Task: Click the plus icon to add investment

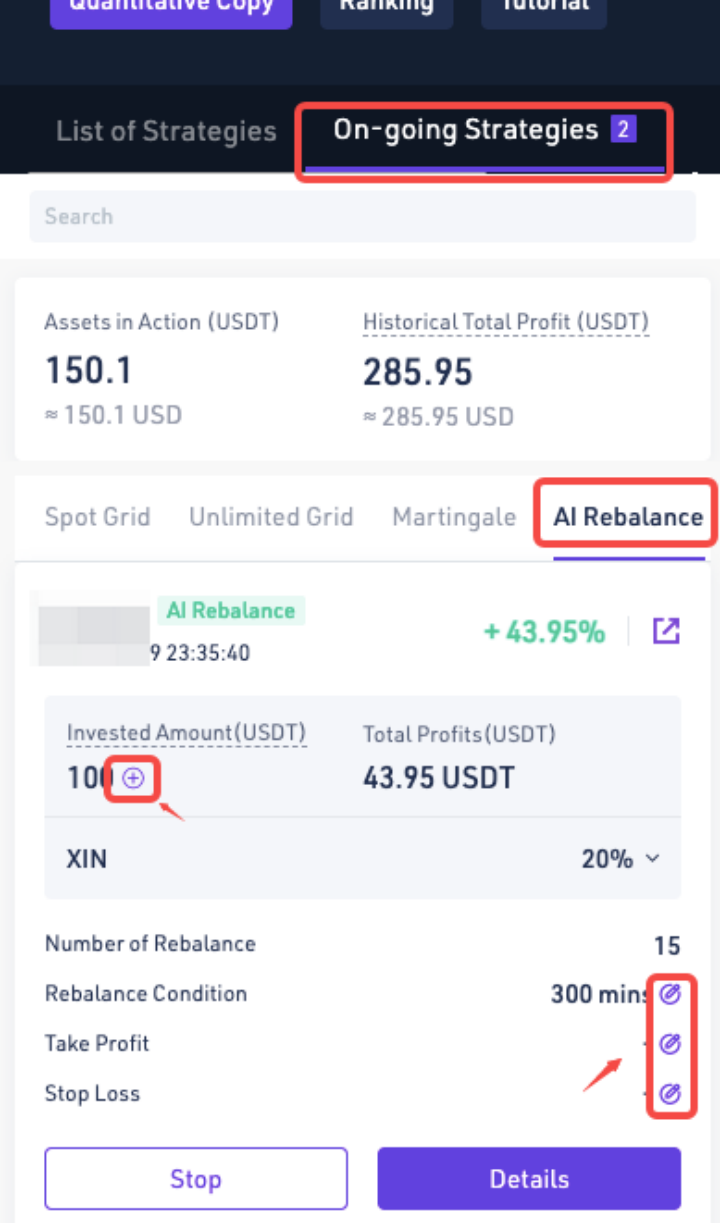Action: click(x=133, y=779)
